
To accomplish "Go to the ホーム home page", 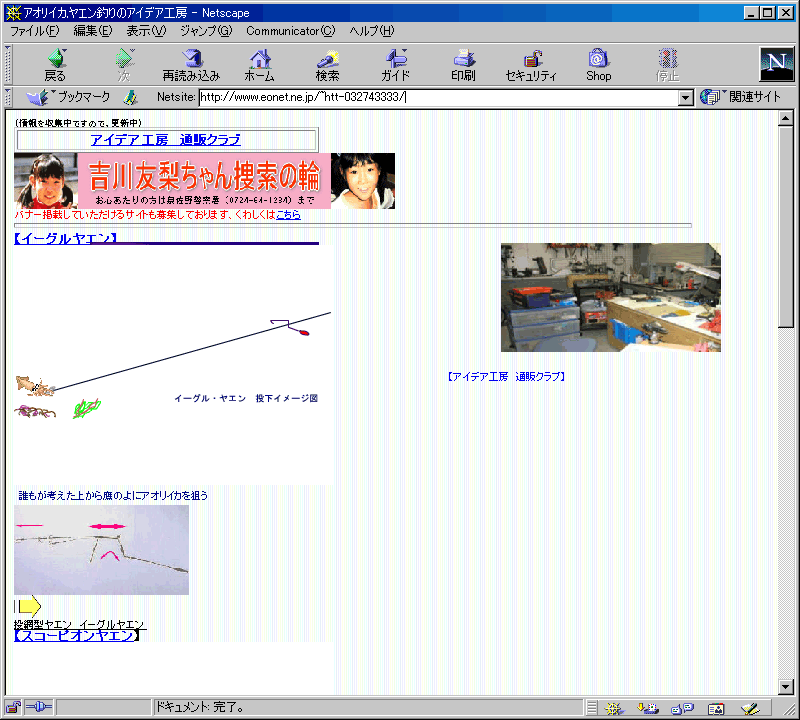I will point(260,65).
